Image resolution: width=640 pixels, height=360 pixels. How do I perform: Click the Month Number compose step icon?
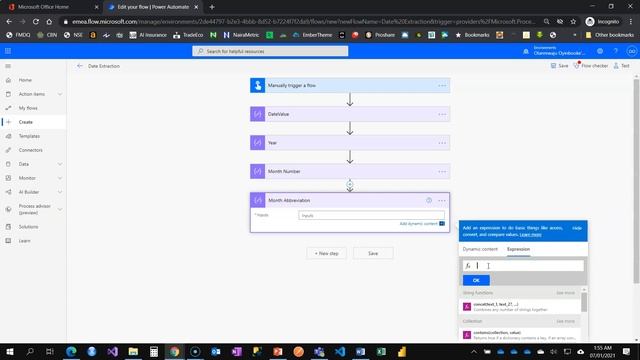point(258,171)
